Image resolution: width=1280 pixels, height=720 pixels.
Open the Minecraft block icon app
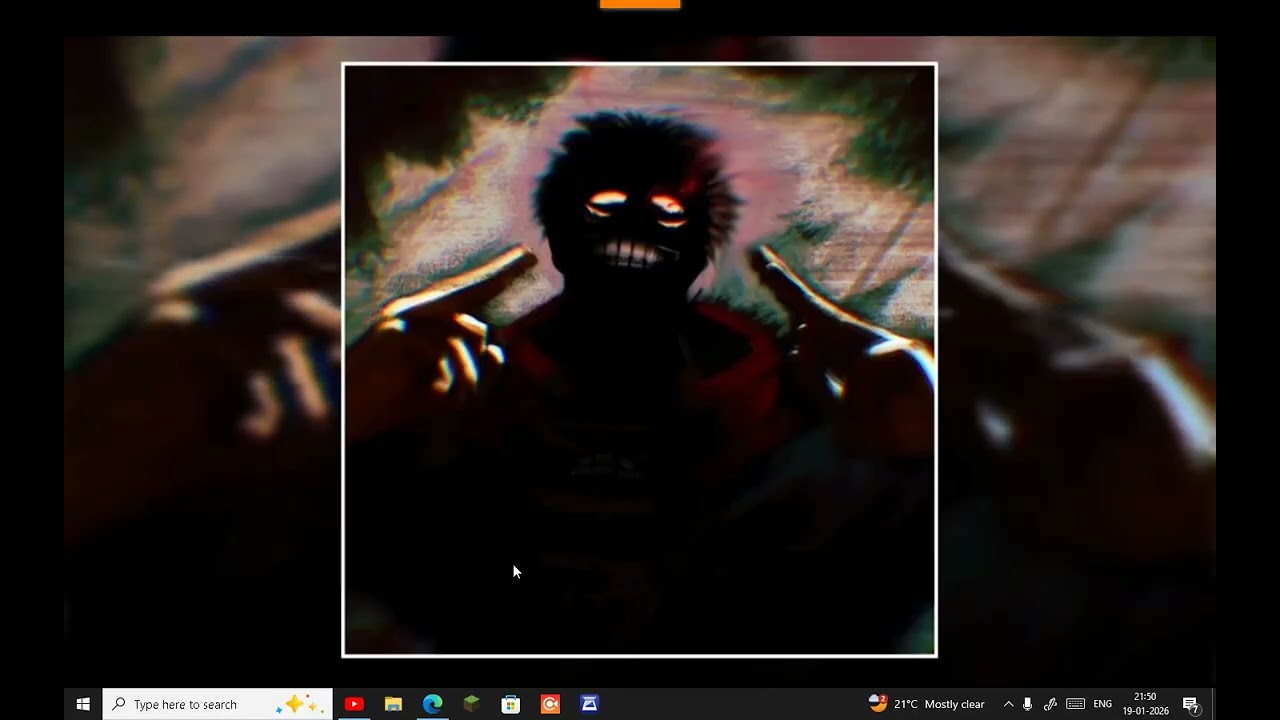(x=471, y=704)
